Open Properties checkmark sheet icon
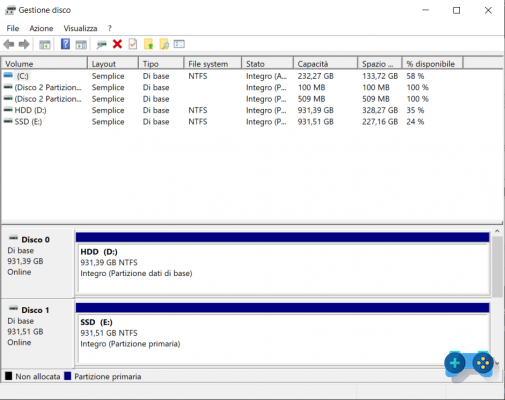Screen dimensions: 505x400 point(133,44)
